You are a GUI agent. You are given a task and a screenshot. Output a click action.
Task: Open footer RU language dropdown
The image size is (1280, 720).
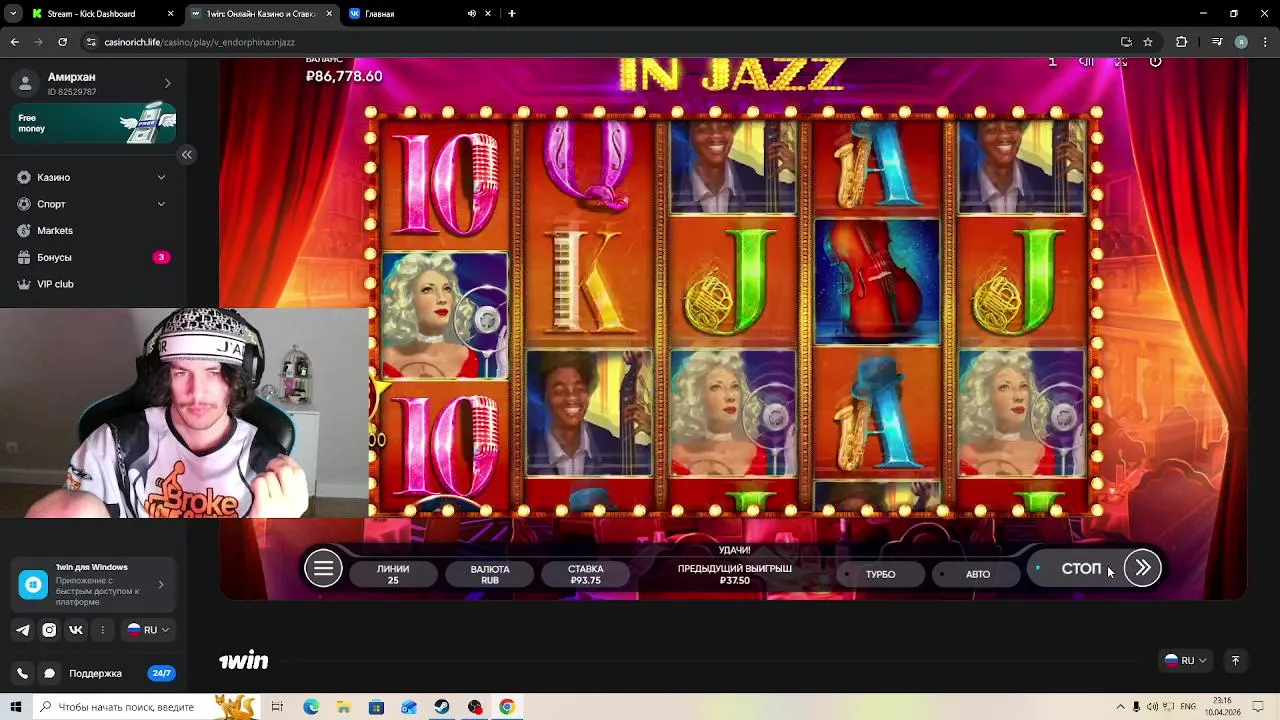1186,661
